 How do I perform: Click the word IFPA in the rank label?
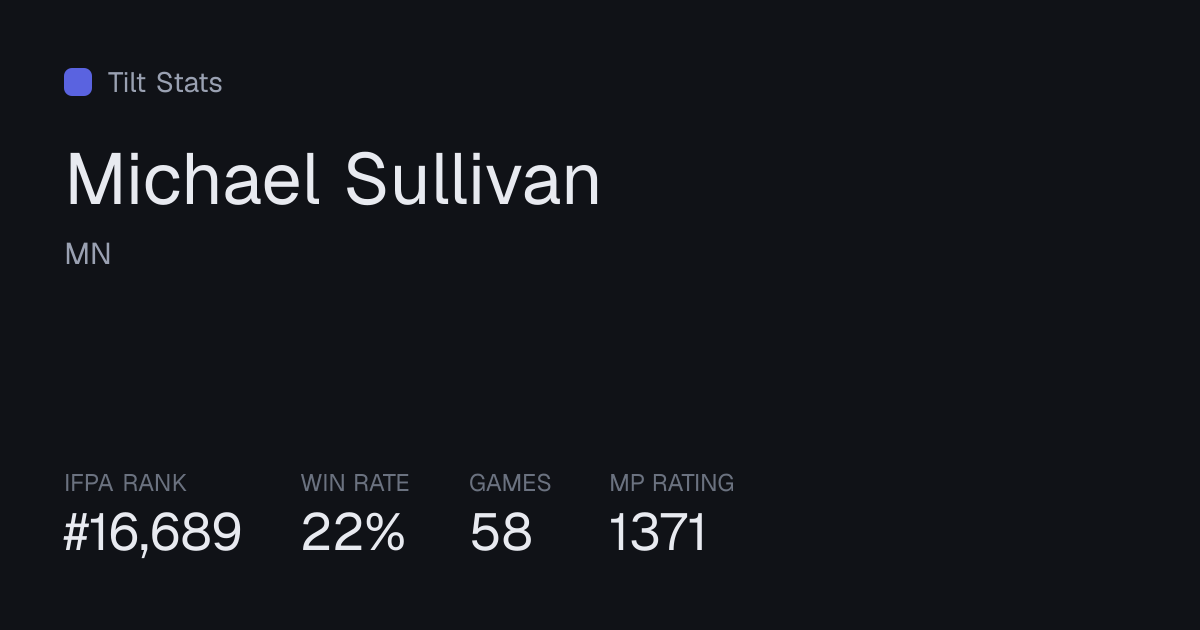[90, 483]
